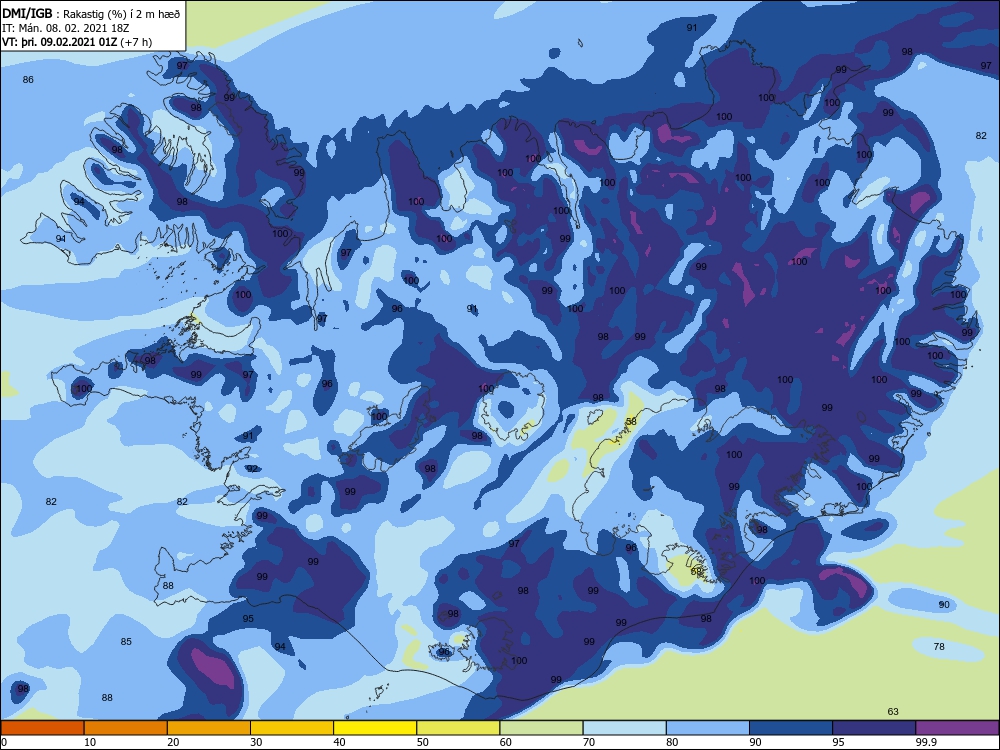
Task: Click the 78 value in the southeast ocean
Action: point(939,647)
